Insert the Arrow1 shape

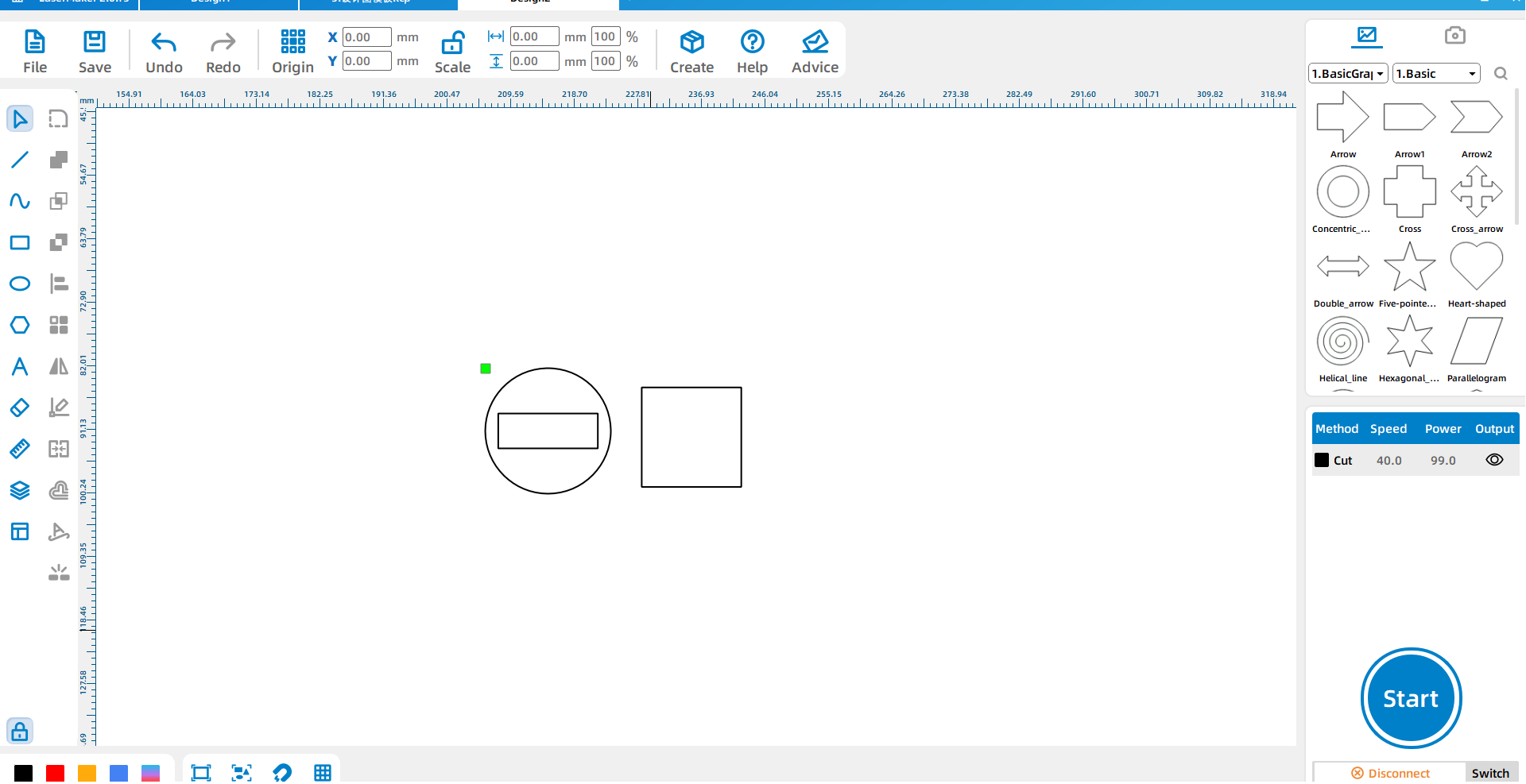pos(1409,117)
